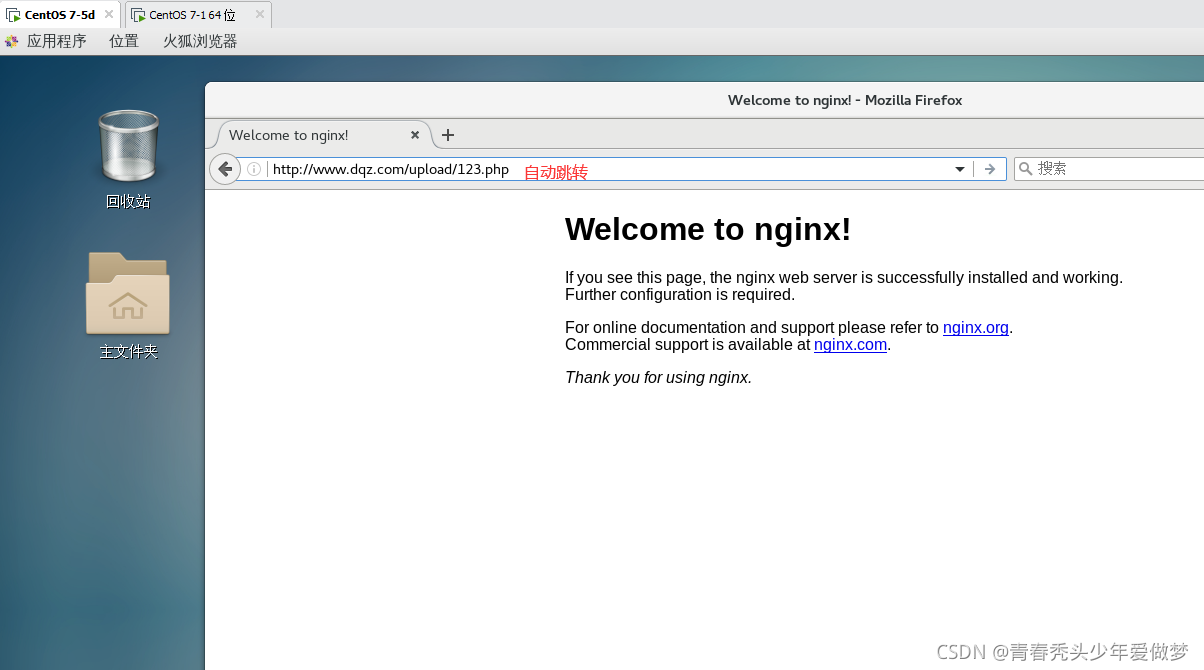The width and height of the screenshot is (1204, 670).
Task: Open the URL history dropdown arrow
Action: (960, 169)
